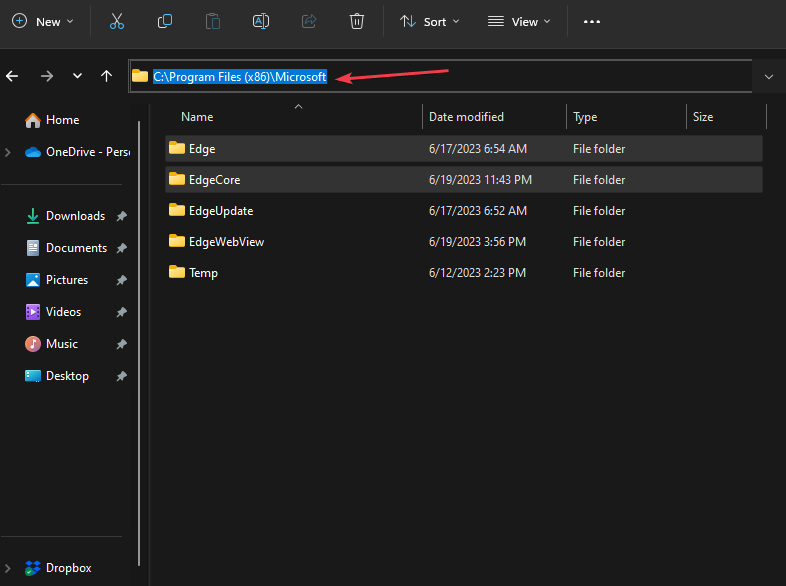
Task: Open Pictures in quick access
Action: (x=57, y=280)
